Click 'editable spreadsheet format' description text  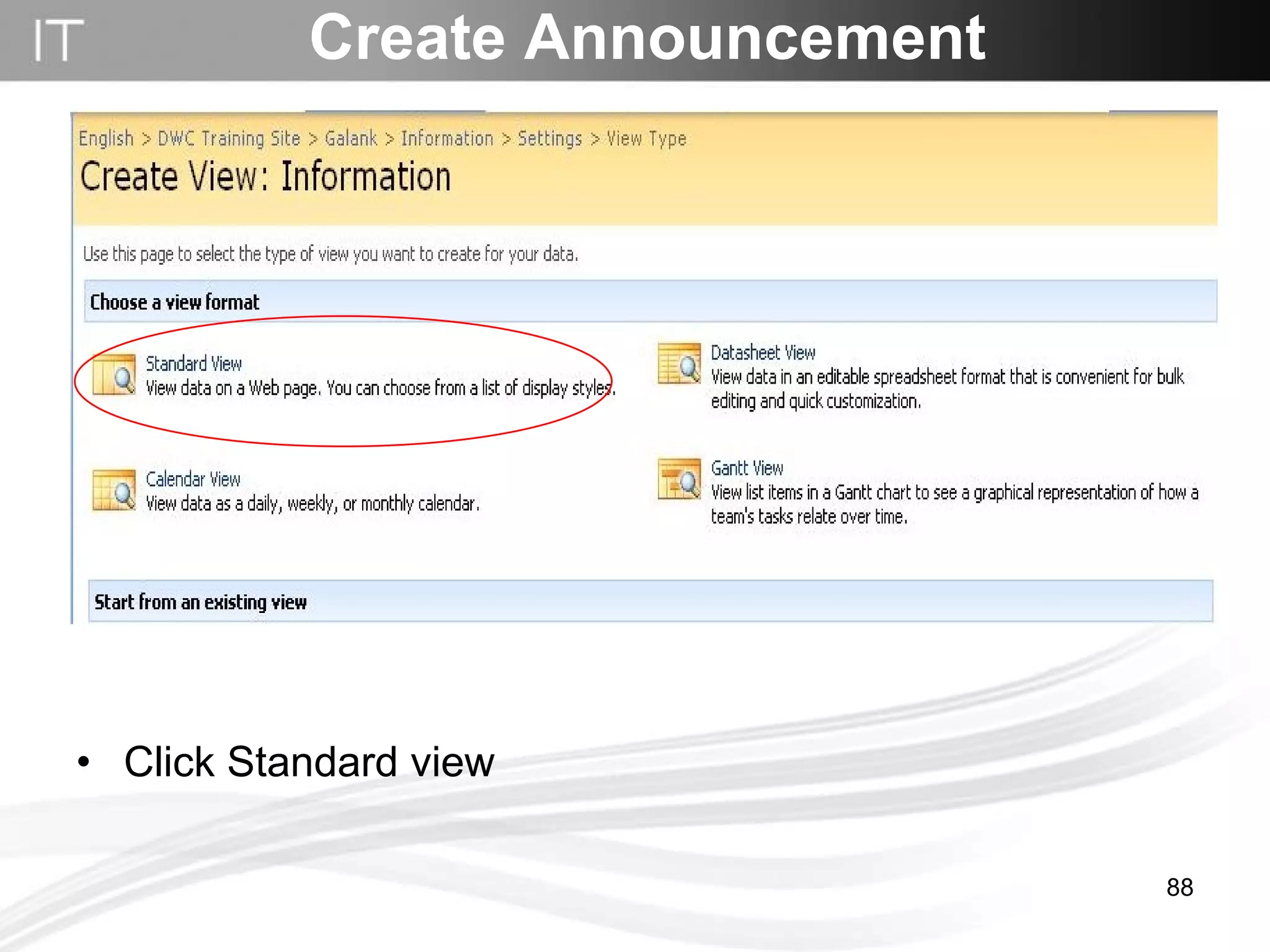point(947,389)
